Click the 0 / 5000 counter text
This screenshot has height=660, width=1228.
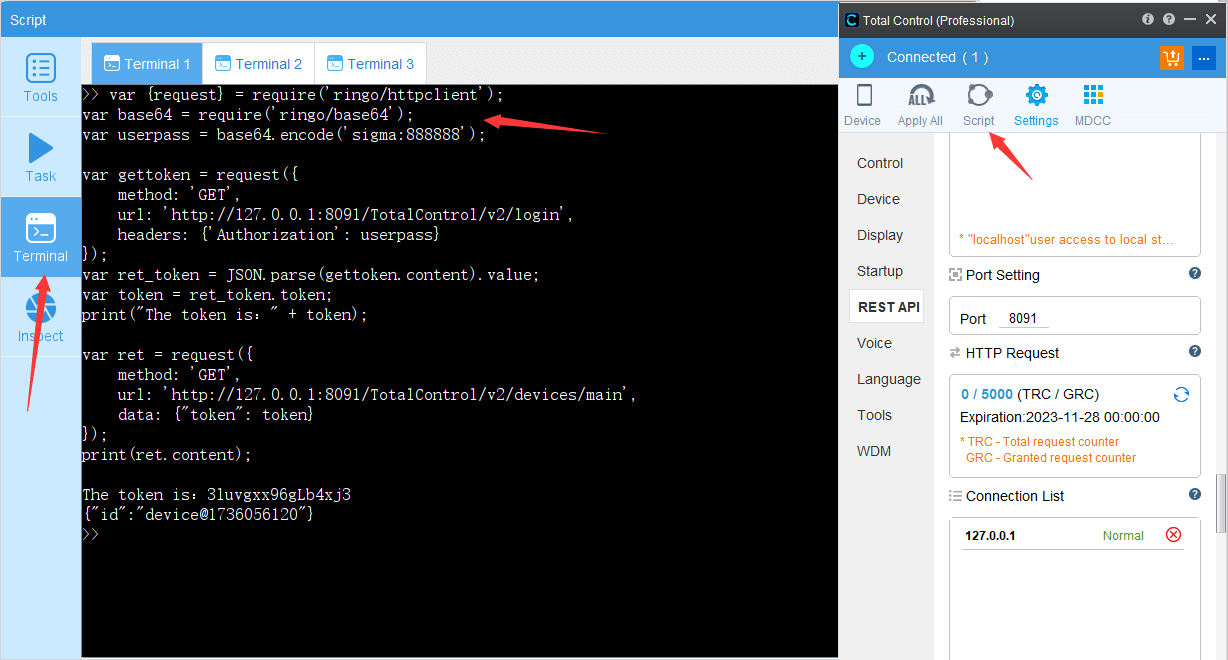987,395
